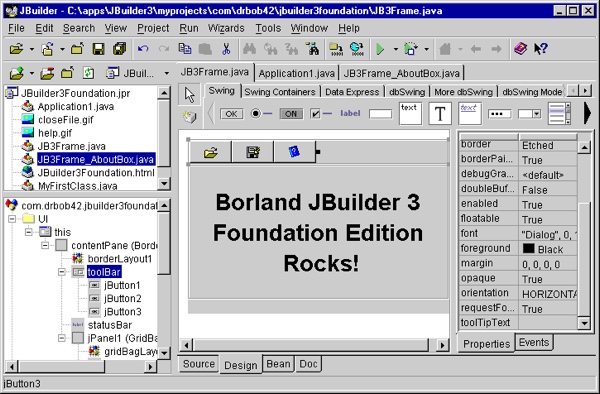This screenshot has height=394, width=600.
Task: Pick the large T text component icon
Action: coord(440,114)
